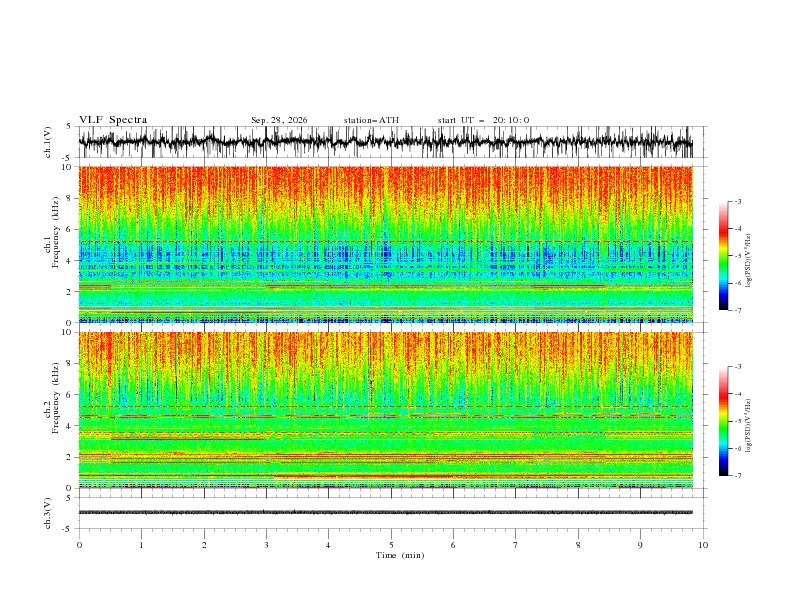Click the ch.1 upper color scale bar
The width and height of the screenshot is (792, 612).
[x=723, y=256]
